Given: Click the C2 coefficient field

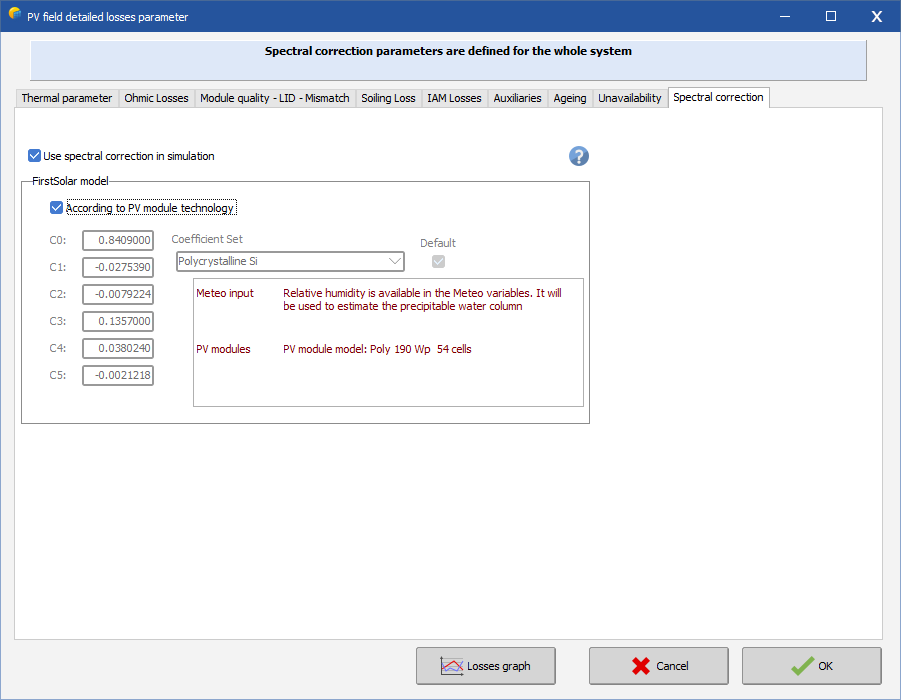Looking at the screenshot, I should pyautogui.click(x=118, y=294).
